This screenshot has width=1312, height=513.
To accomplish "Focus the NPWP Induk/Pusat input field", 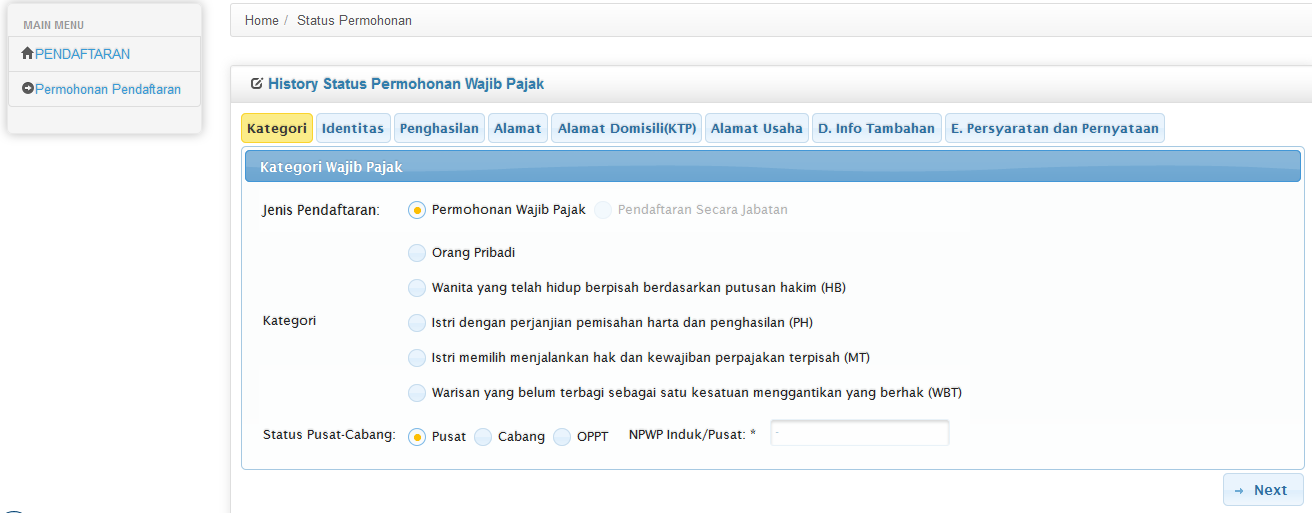I will 859,433.
